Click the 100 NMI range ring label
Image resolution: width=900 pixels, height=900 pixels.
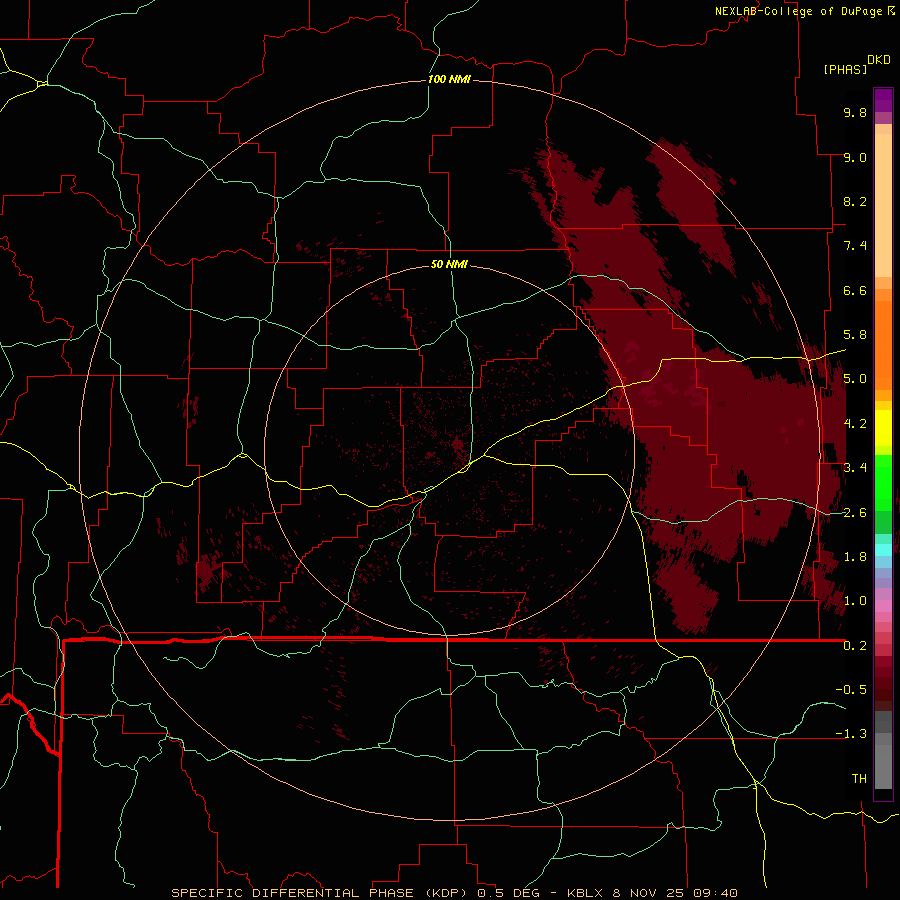tap(449, 79)
